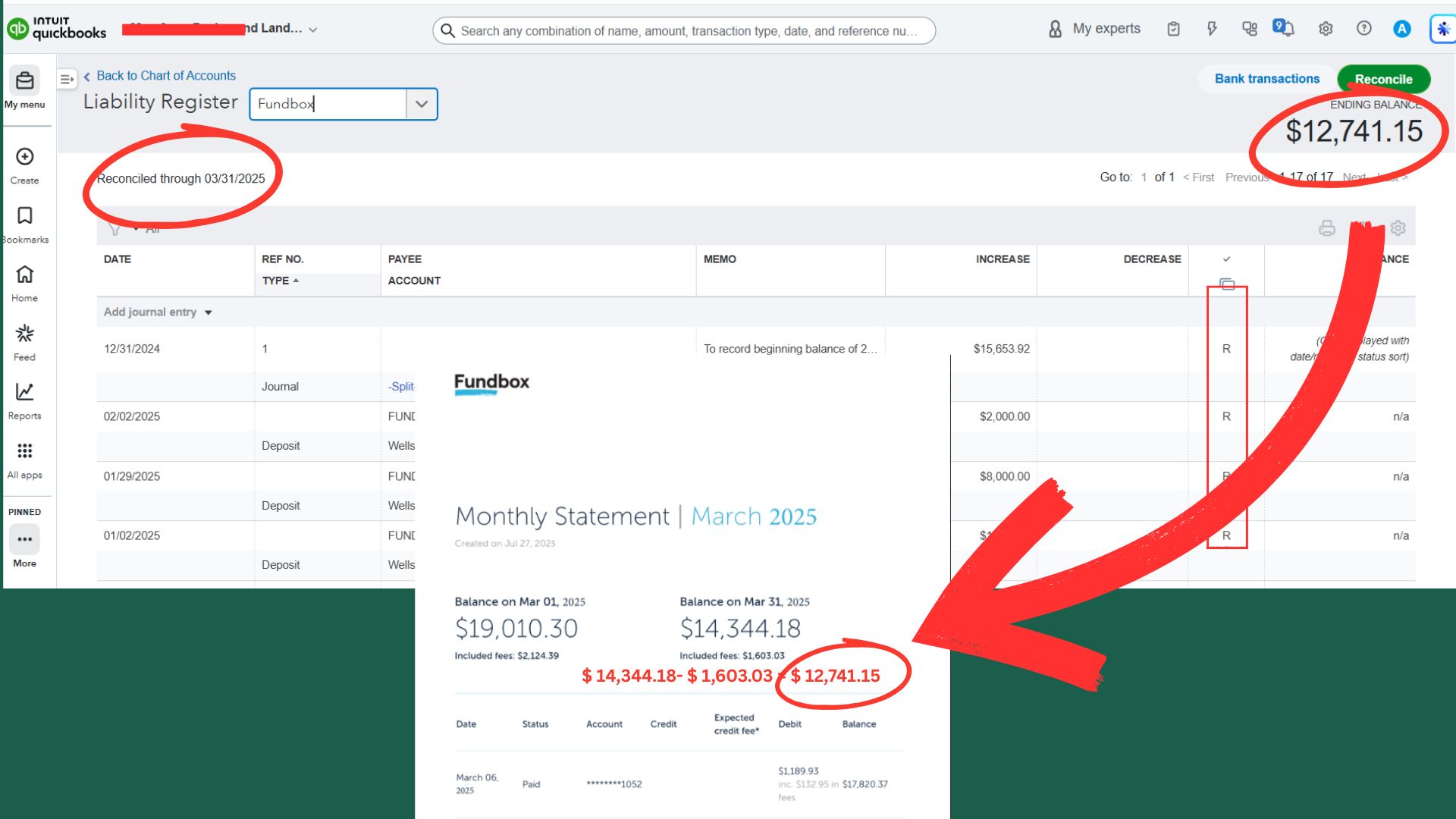Click the settings gear in top bar
This screenshot has height=819, width=1456.
1326,29
